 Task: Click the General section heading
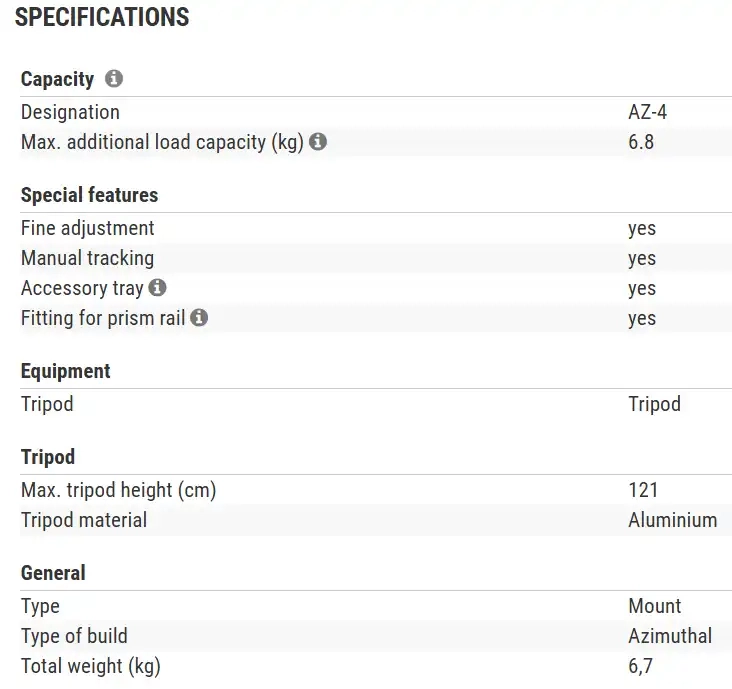(53, 573)
